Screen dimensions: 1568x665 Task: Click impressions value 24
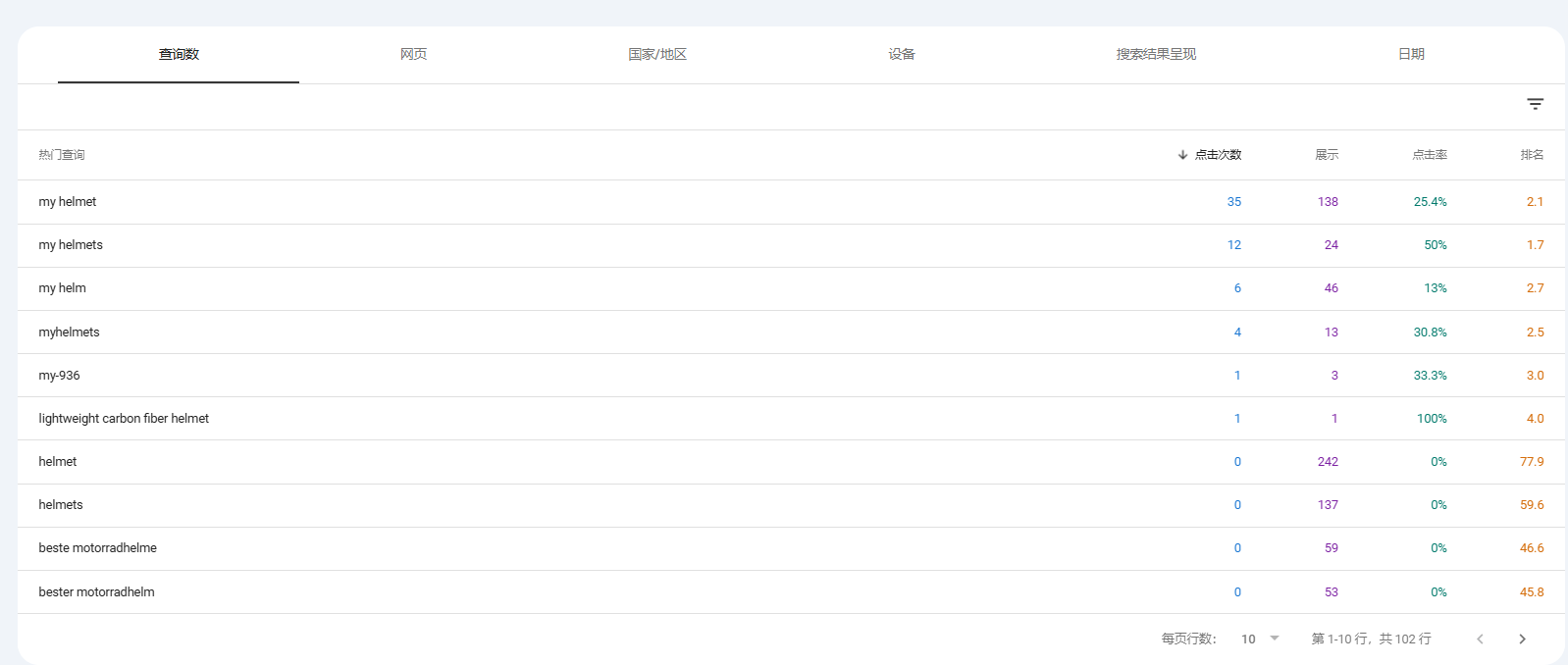pyautogui.click(x=1332, y=245)
